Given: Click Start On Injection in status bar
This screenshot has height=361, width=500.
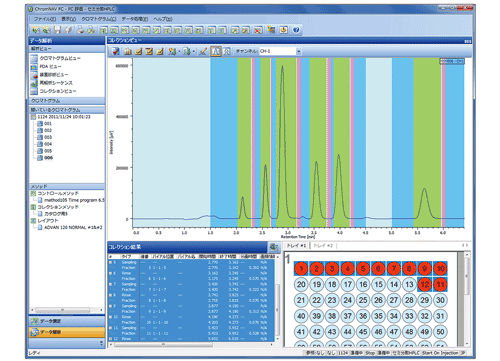Looking at the screenshot, I should (x=440, y=353).
